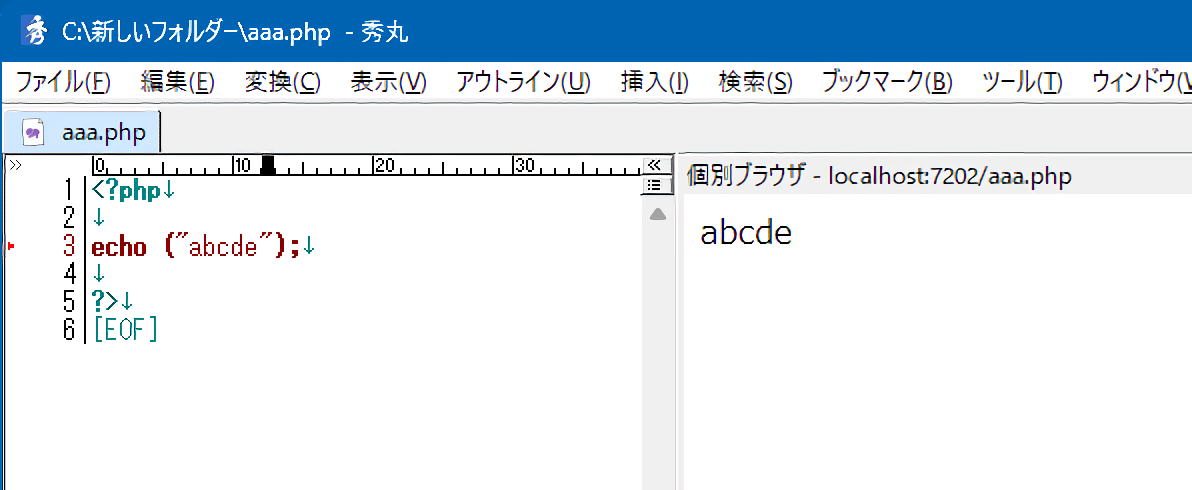Click the double-chevron icon left of the ruler
Viewport: 1192px width, 490px height.
point(15,165)
